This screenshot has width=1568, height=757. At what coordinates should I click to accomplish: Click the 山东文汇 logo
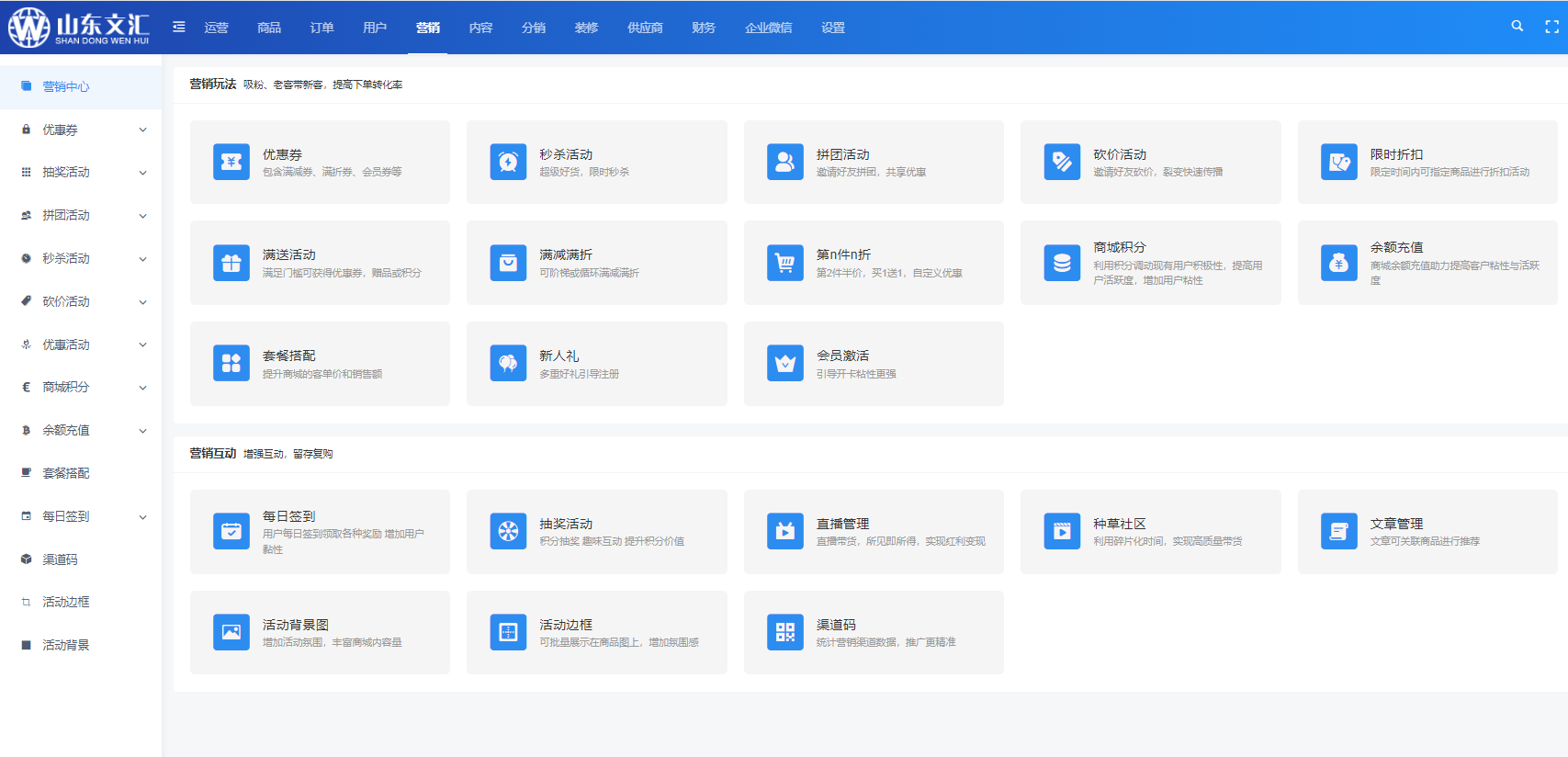pyautogui.click(x=79, y=28)
